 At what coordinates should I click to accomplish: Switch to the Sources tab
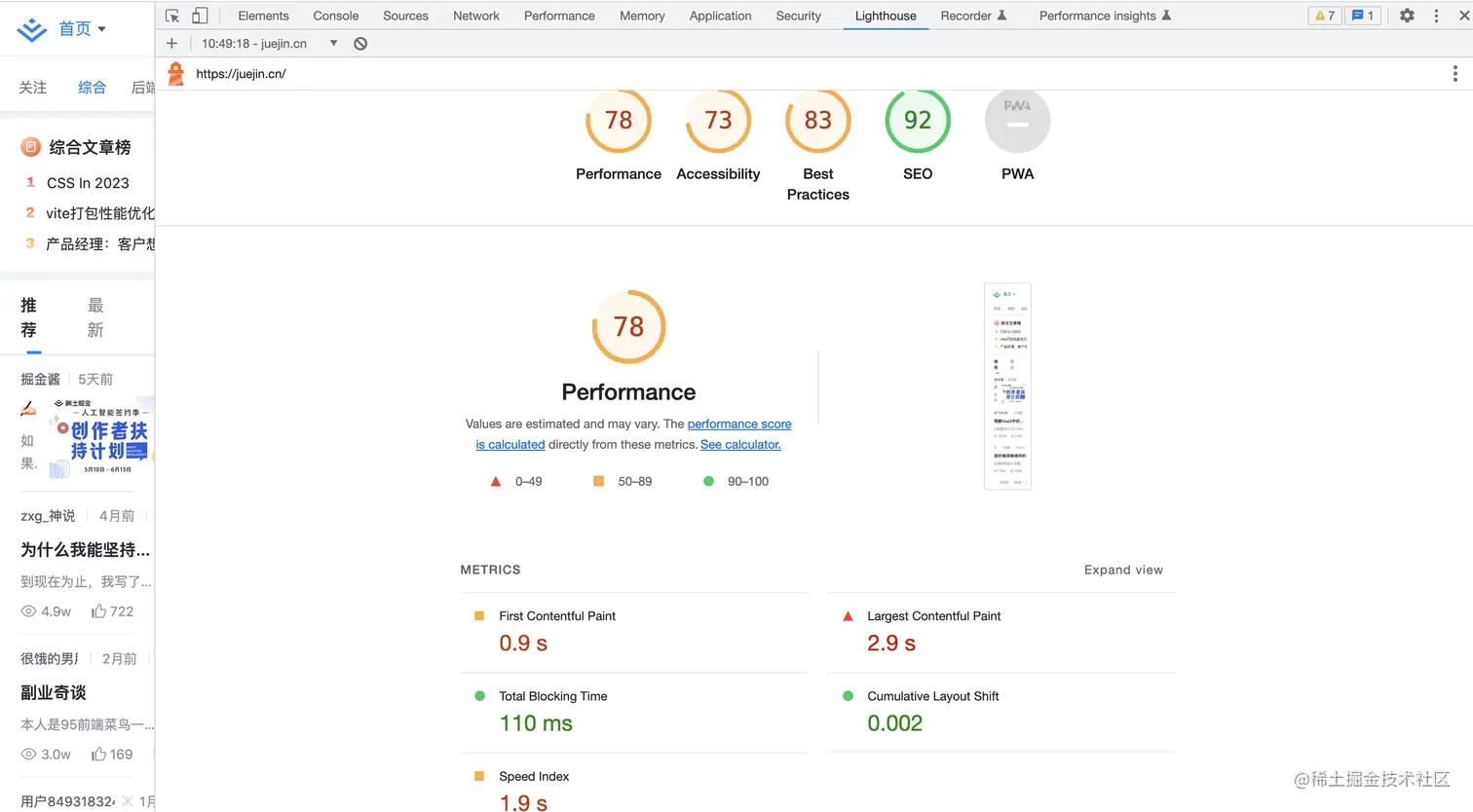(405, 16)
